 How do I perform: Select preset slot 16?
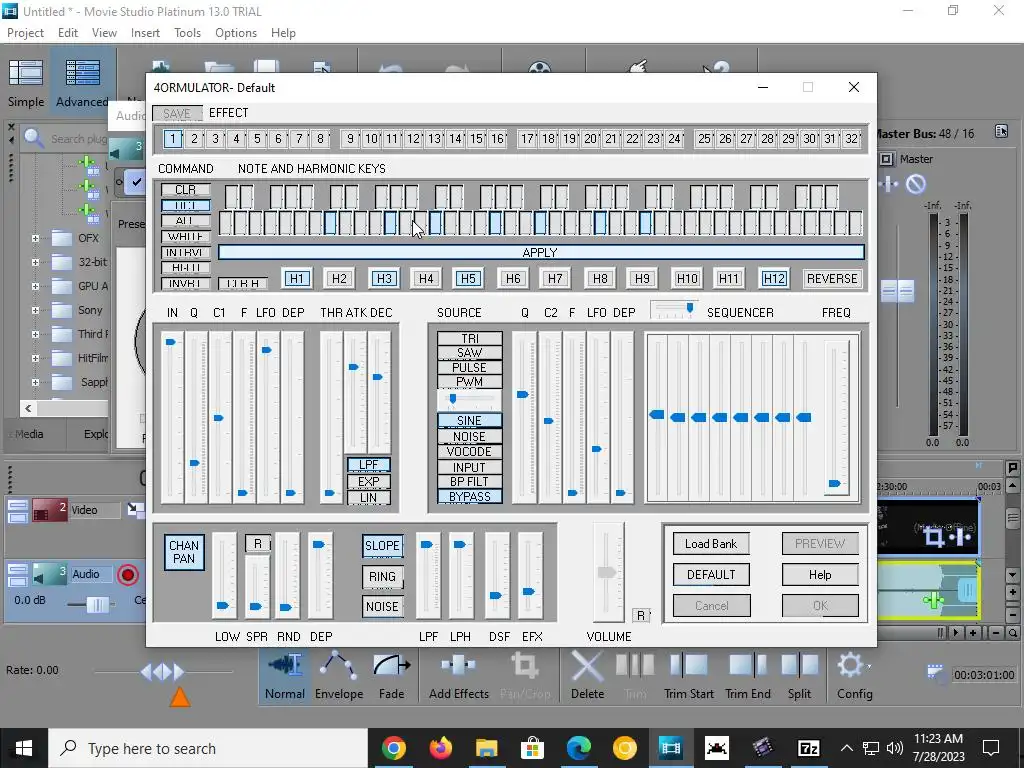(x=497, y=138)
